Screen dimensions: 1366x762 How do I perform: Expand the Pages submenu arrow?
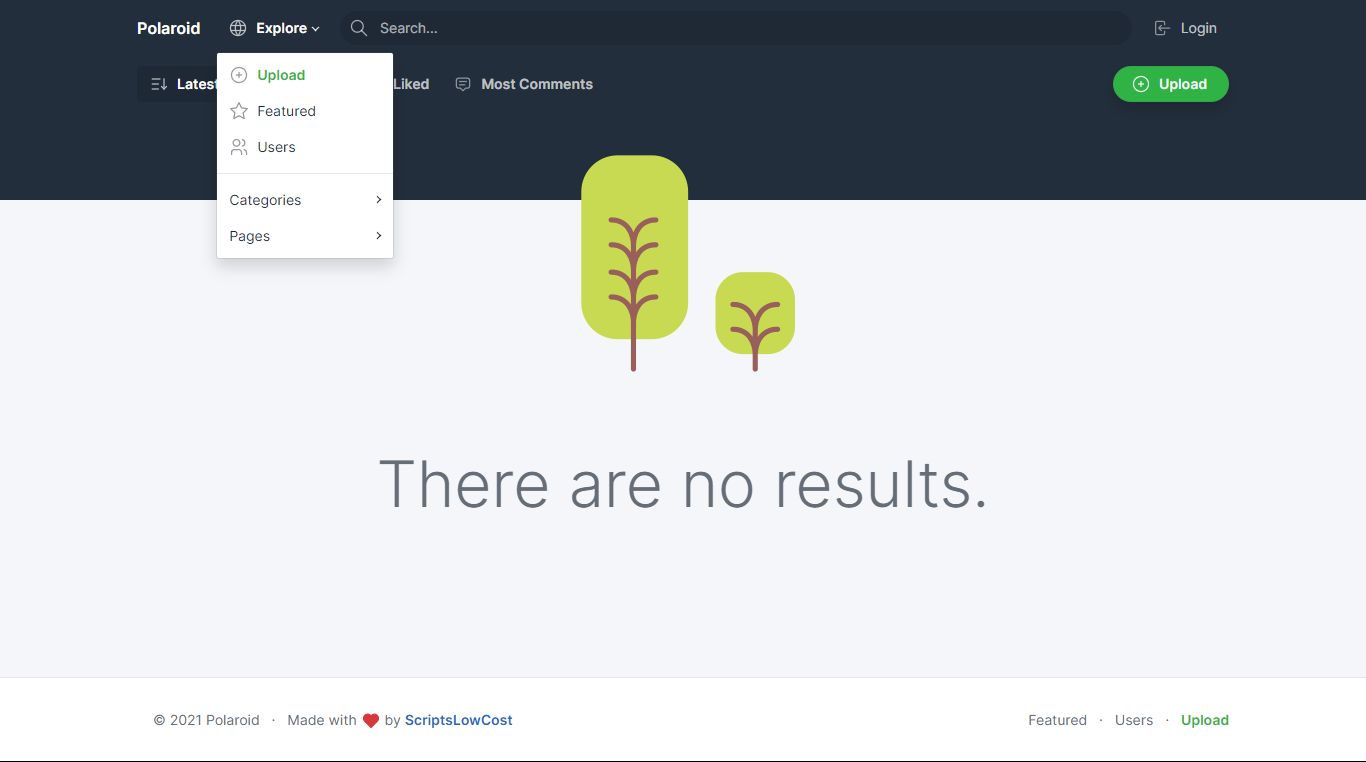379,236
